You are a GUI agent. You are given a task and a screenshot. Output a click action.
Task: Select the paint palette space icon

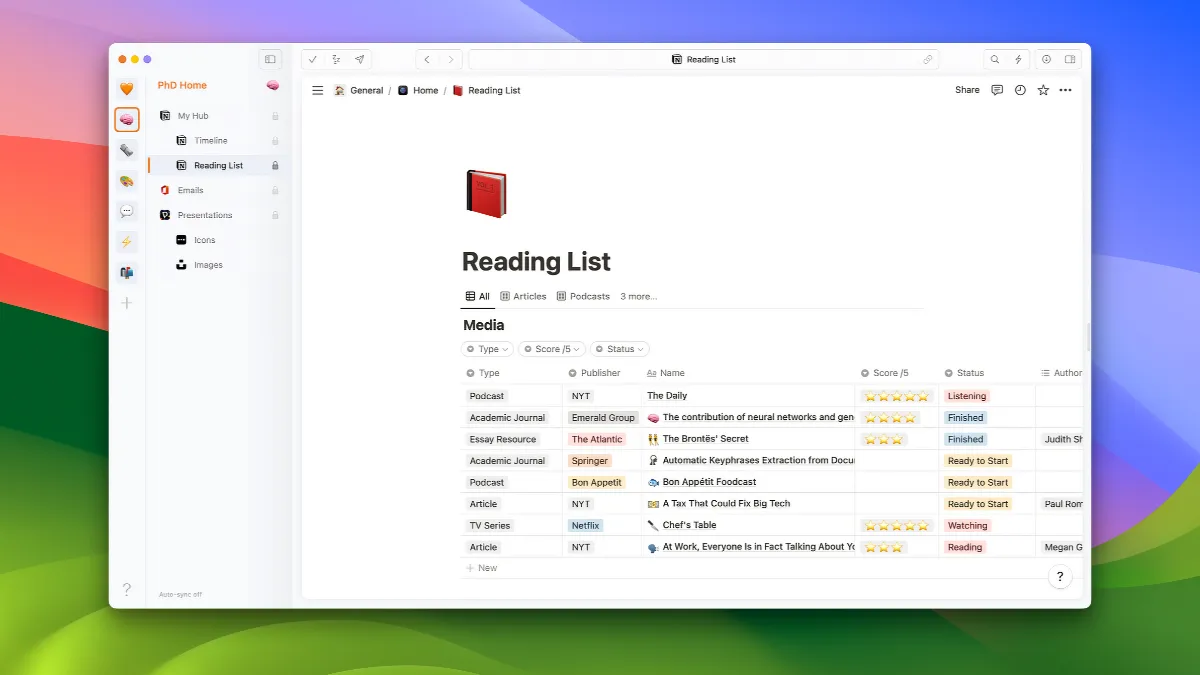pos(127,181)
